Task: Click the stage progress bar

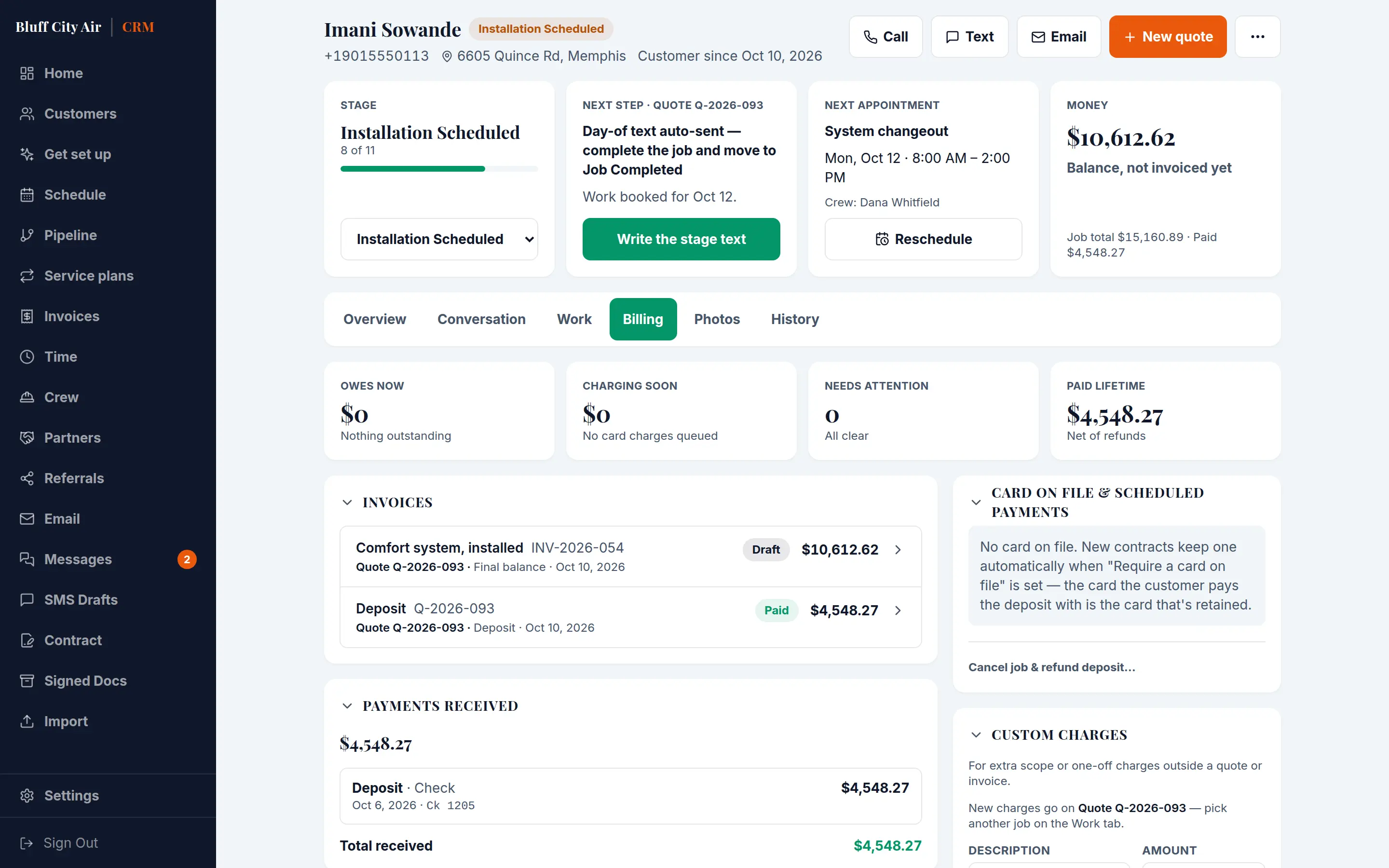Action: pos(439,169)
